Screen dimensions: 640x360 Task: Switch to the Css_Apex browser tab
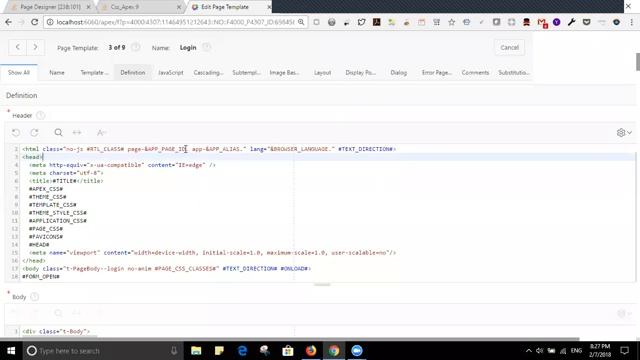coord(139,7)
